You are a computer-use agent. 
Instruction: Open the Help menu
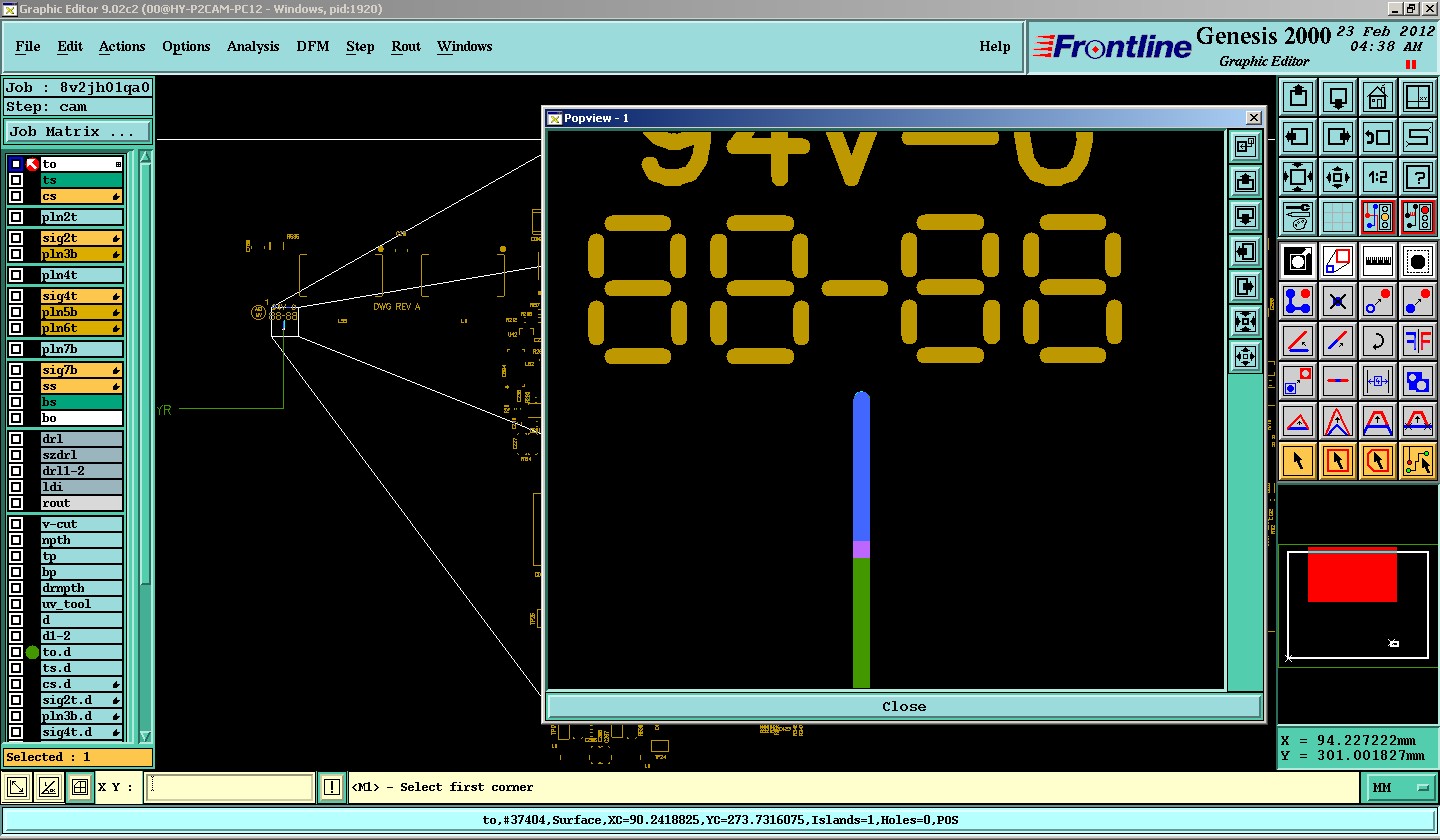point(995,46)
